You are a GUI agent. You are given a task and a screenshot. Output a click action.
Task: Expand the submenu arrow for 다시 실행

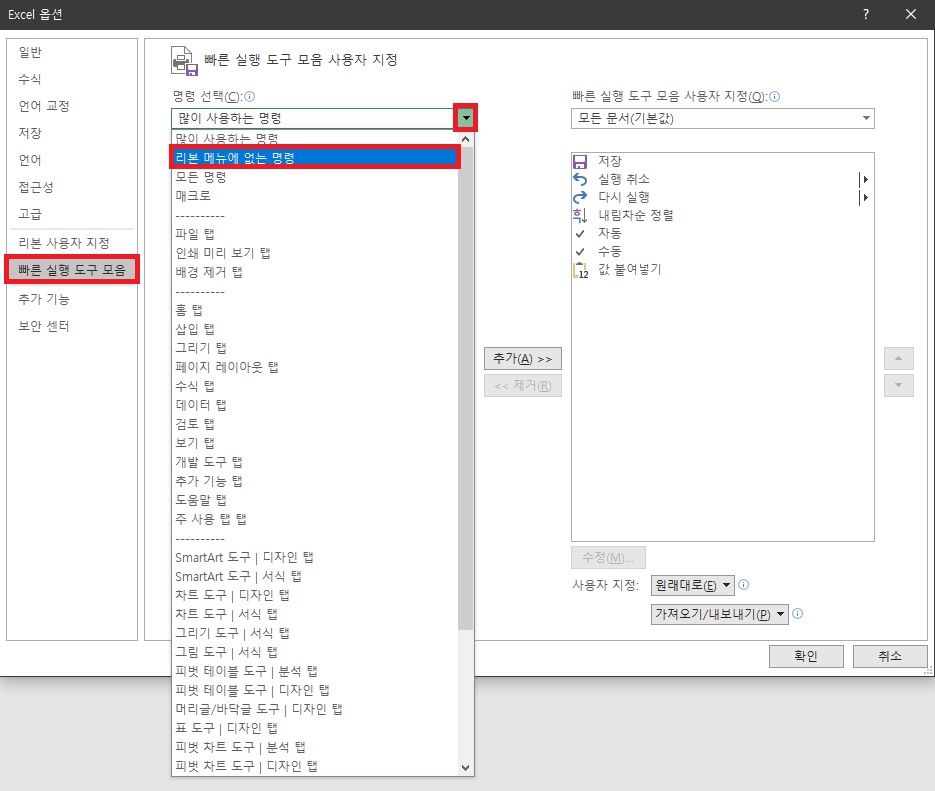[863, 197]
